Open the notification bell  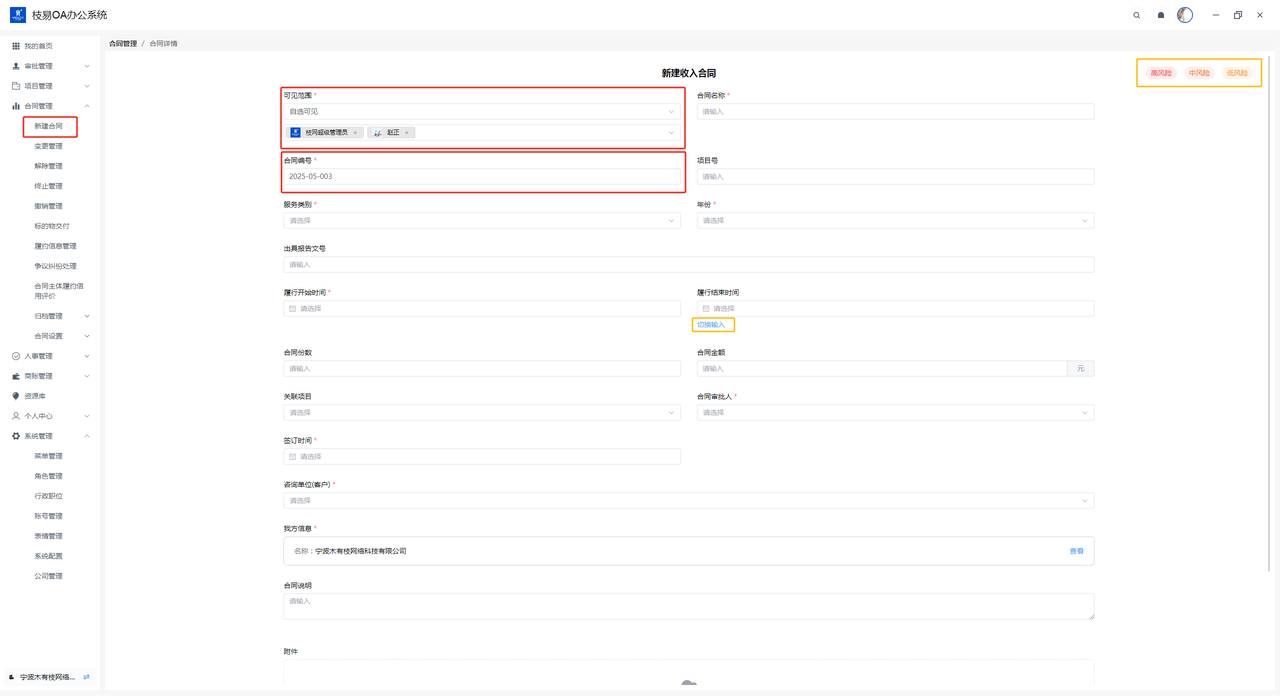(1161, 15)
